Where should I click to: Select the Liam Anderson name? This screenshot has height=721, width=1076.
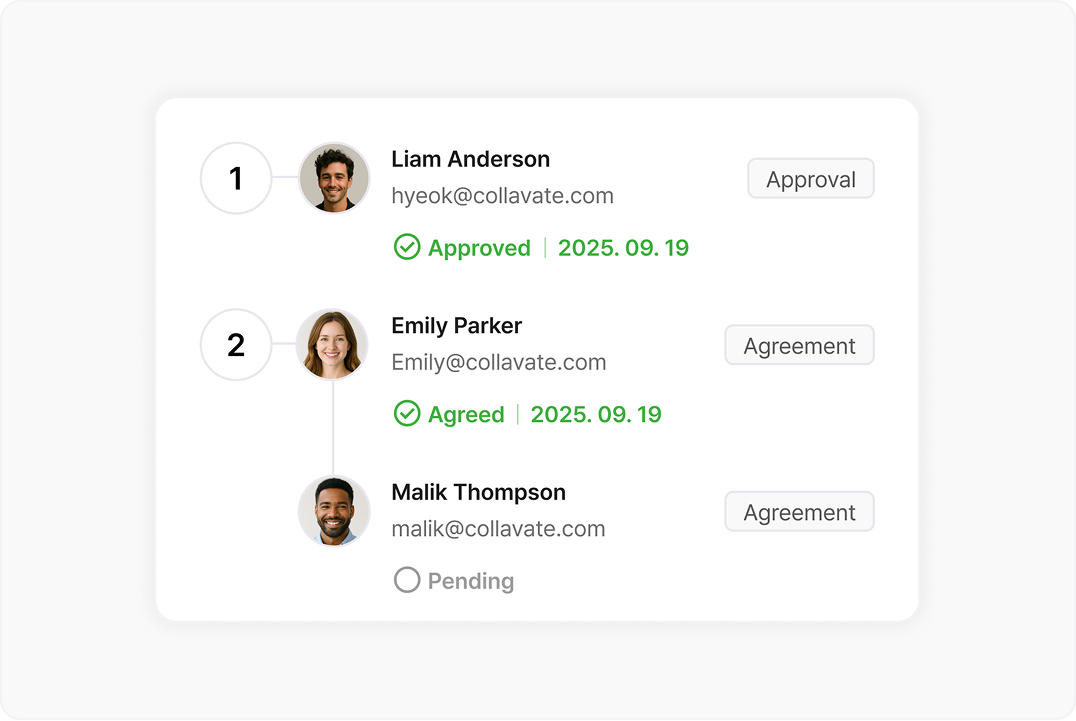click(470, 159)
